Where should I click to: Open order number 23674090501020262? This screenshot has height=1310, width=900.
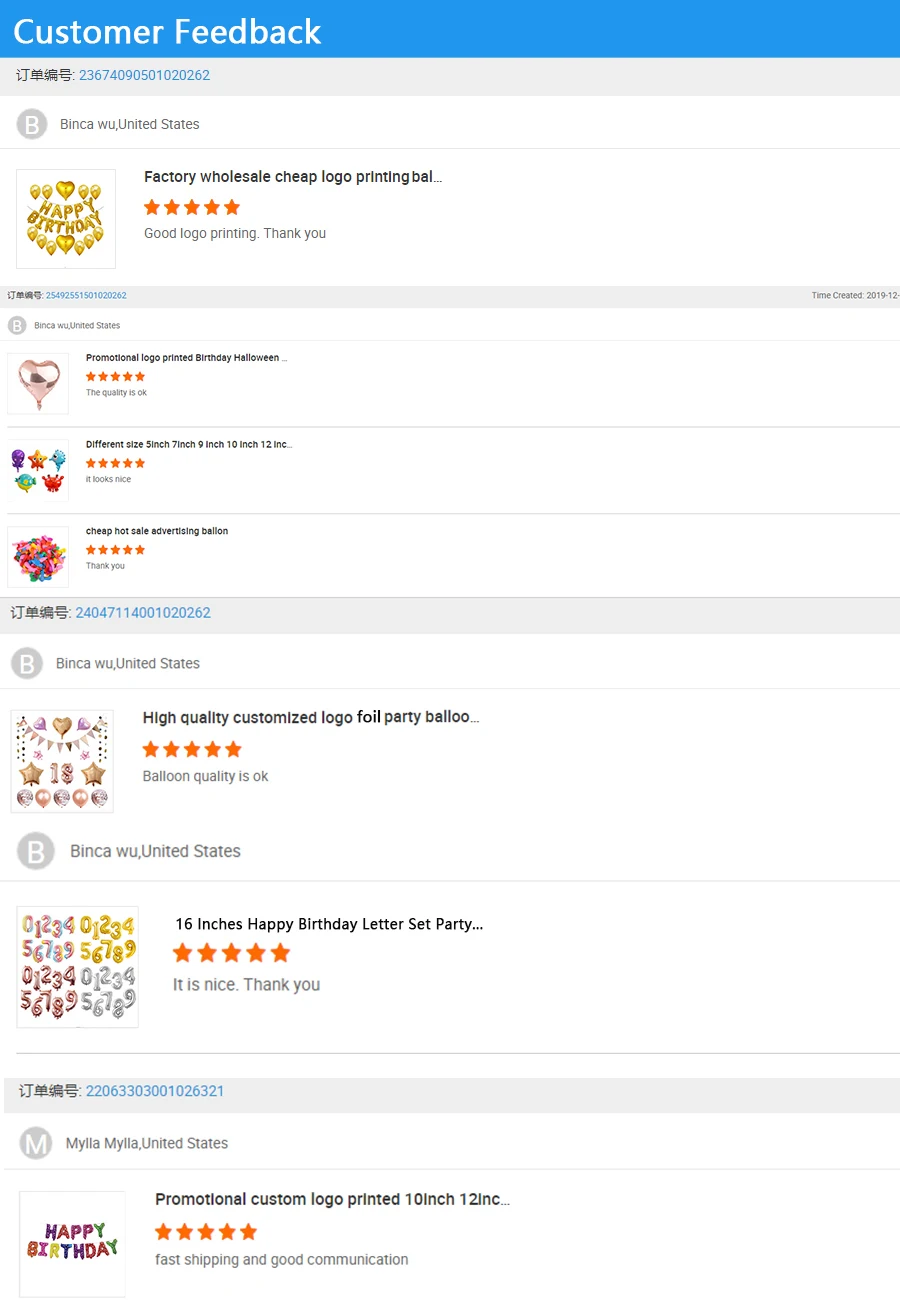(x=144, y=75)
